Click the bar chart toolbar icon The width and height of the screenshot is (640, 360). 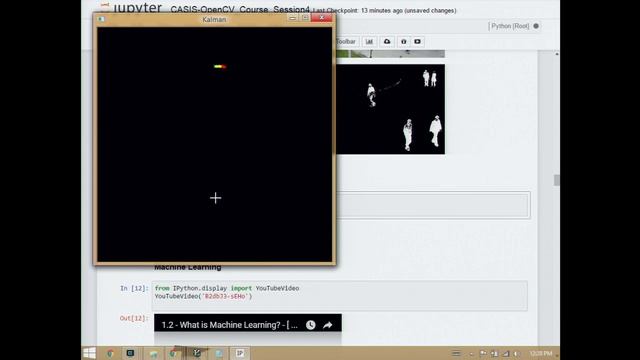[x=369, y=42]
